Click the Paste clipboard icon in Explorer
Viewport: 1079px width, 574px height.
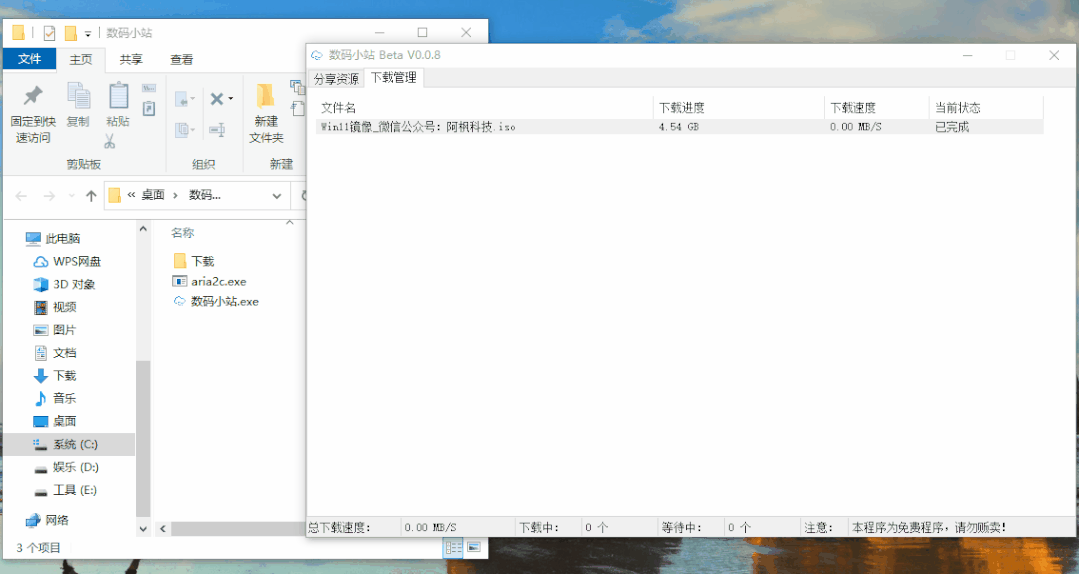[x=118, y=96]
